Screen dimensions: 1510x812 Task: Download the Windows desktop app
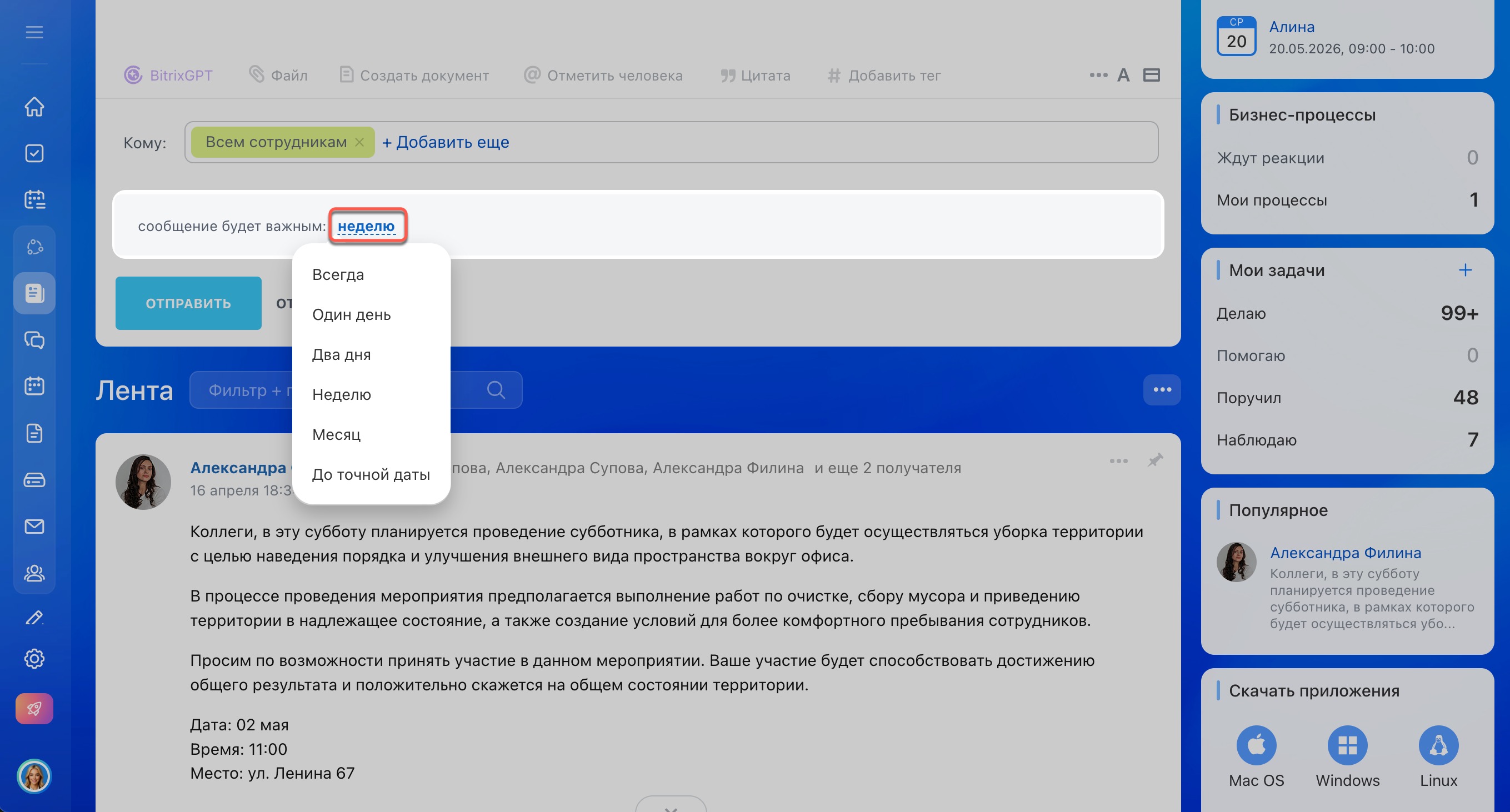pos(1347,745)
